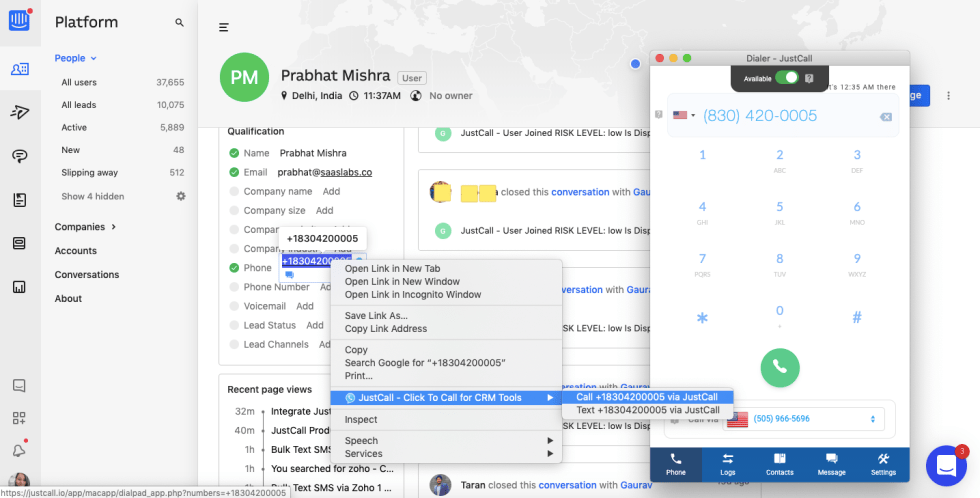Click the empty circle beside Voicemail
This screenshot has width=980, height=498.
click(x=234, y=306)
